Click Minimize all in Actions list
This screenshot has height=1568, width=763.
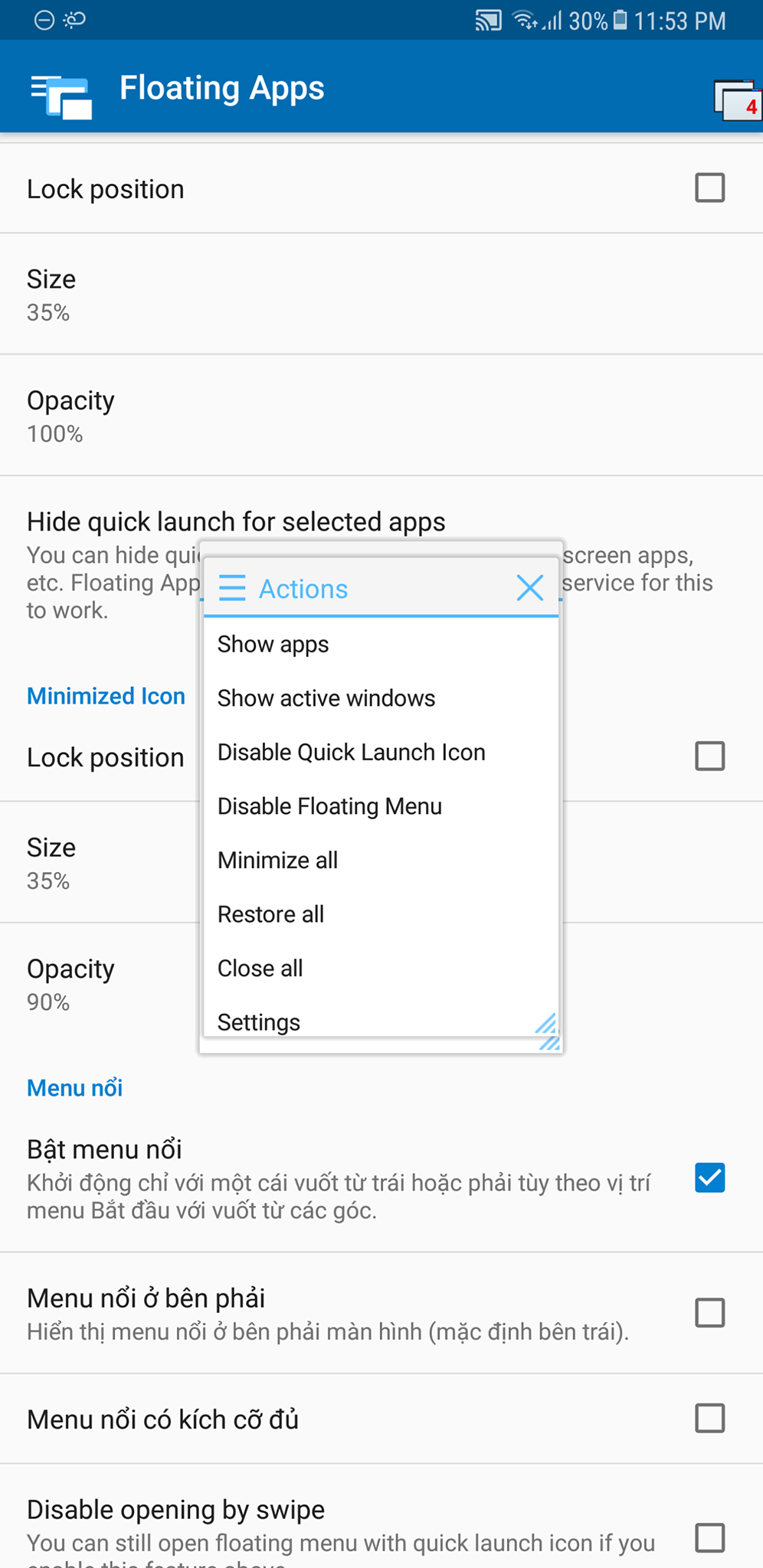(x=278, y=861)
